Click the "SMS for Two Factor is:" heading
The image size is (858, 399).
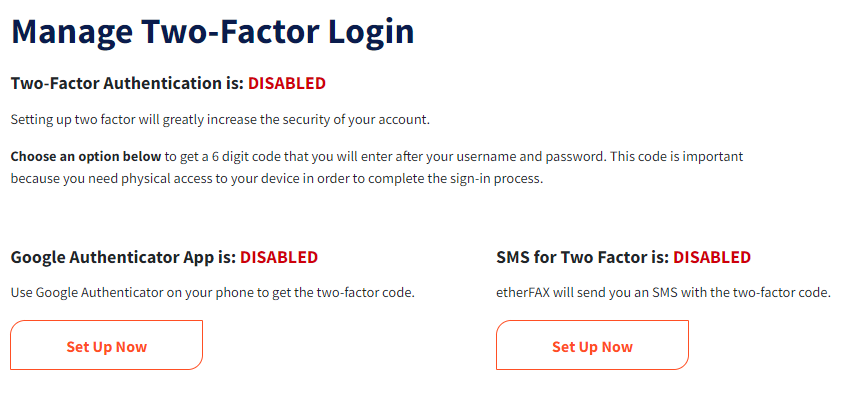583,257
